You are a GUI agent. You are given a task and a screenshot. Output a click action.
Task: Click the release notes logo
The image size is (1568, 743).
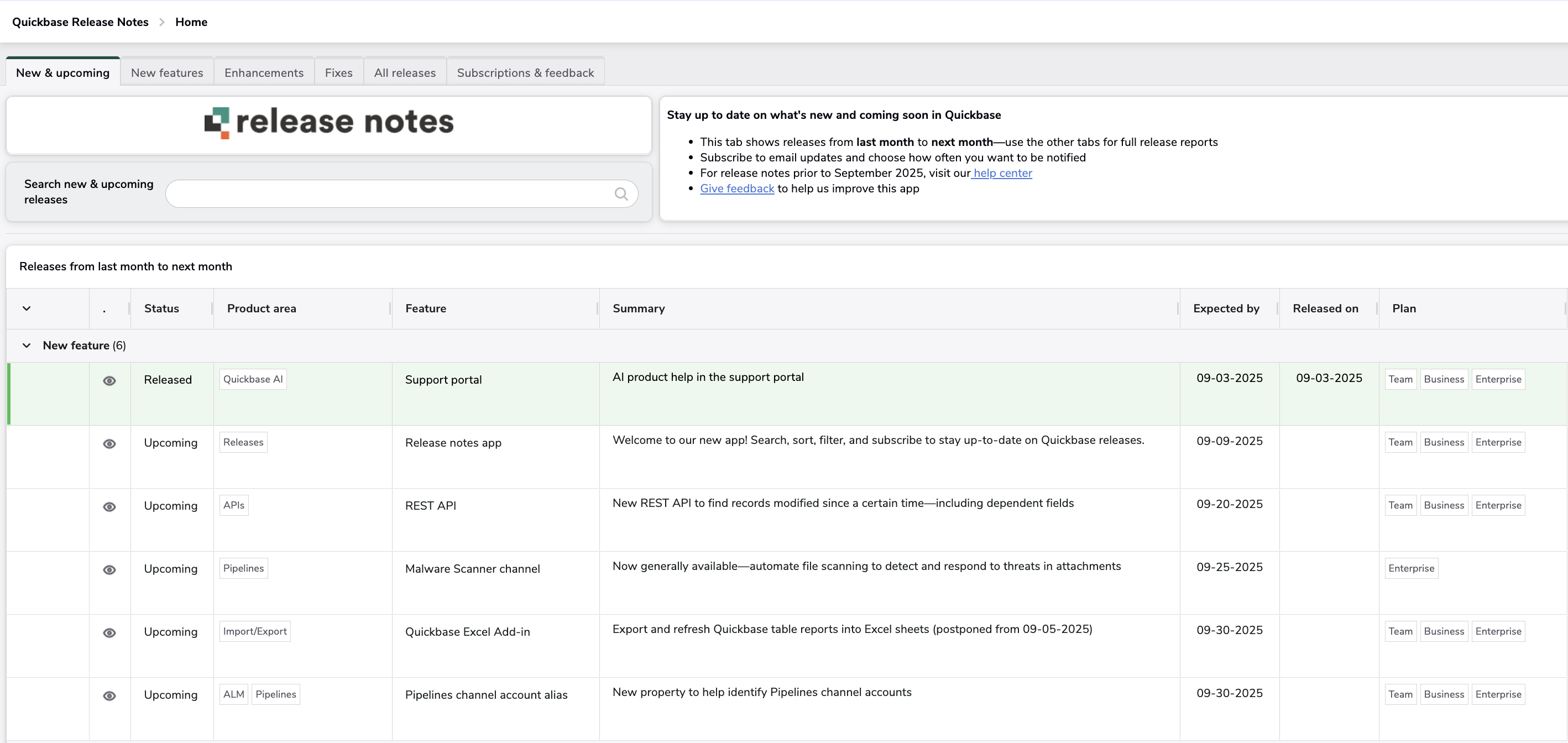pos(329,122)
